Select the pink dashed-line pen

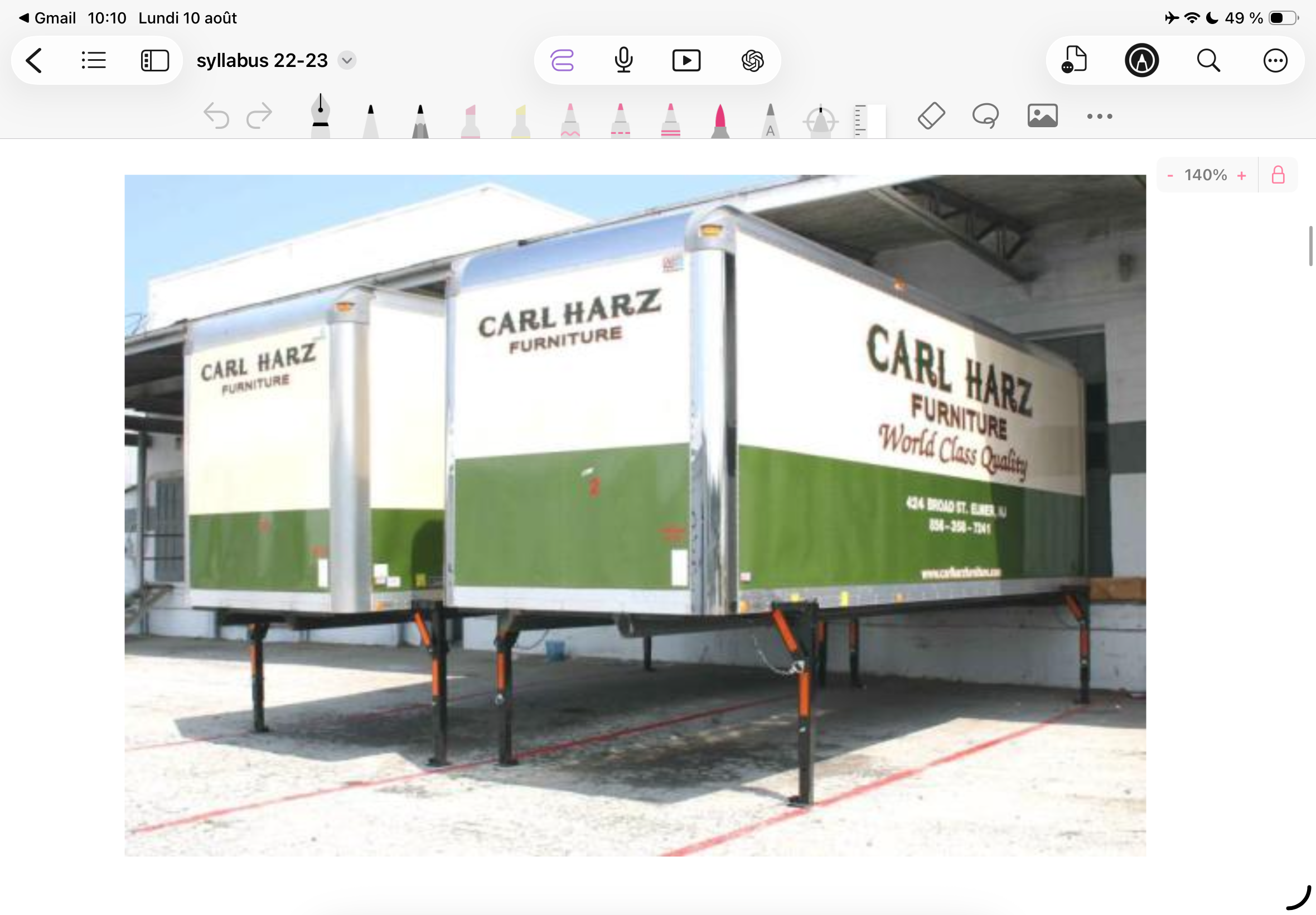click(620, 121)
